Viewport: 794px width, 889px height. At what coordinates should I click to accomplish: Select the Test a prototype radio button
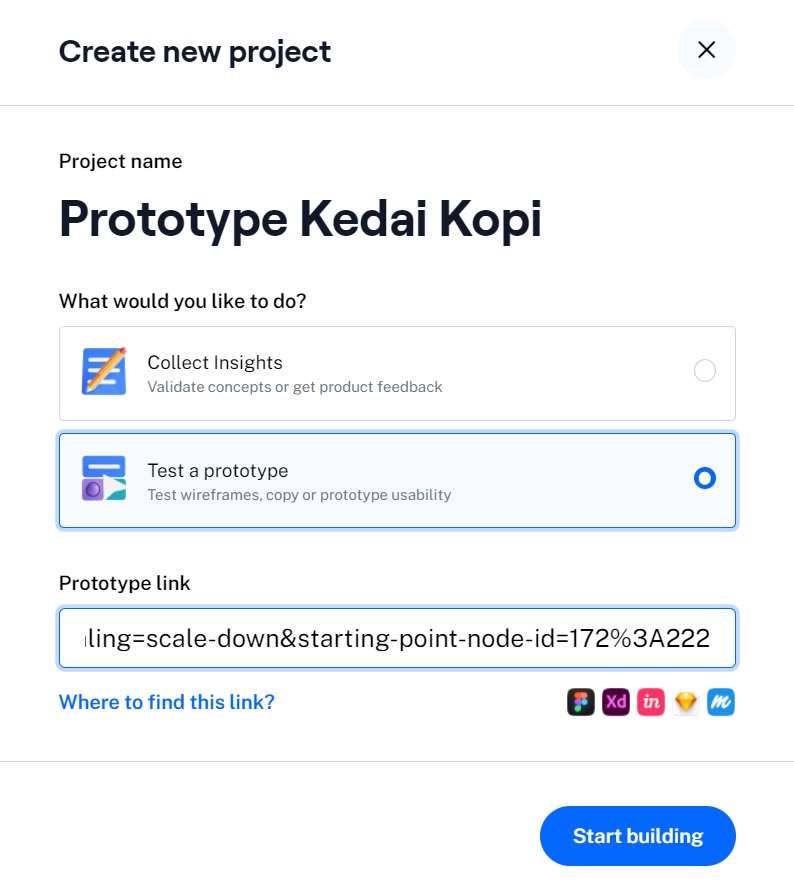coord(705,479)
